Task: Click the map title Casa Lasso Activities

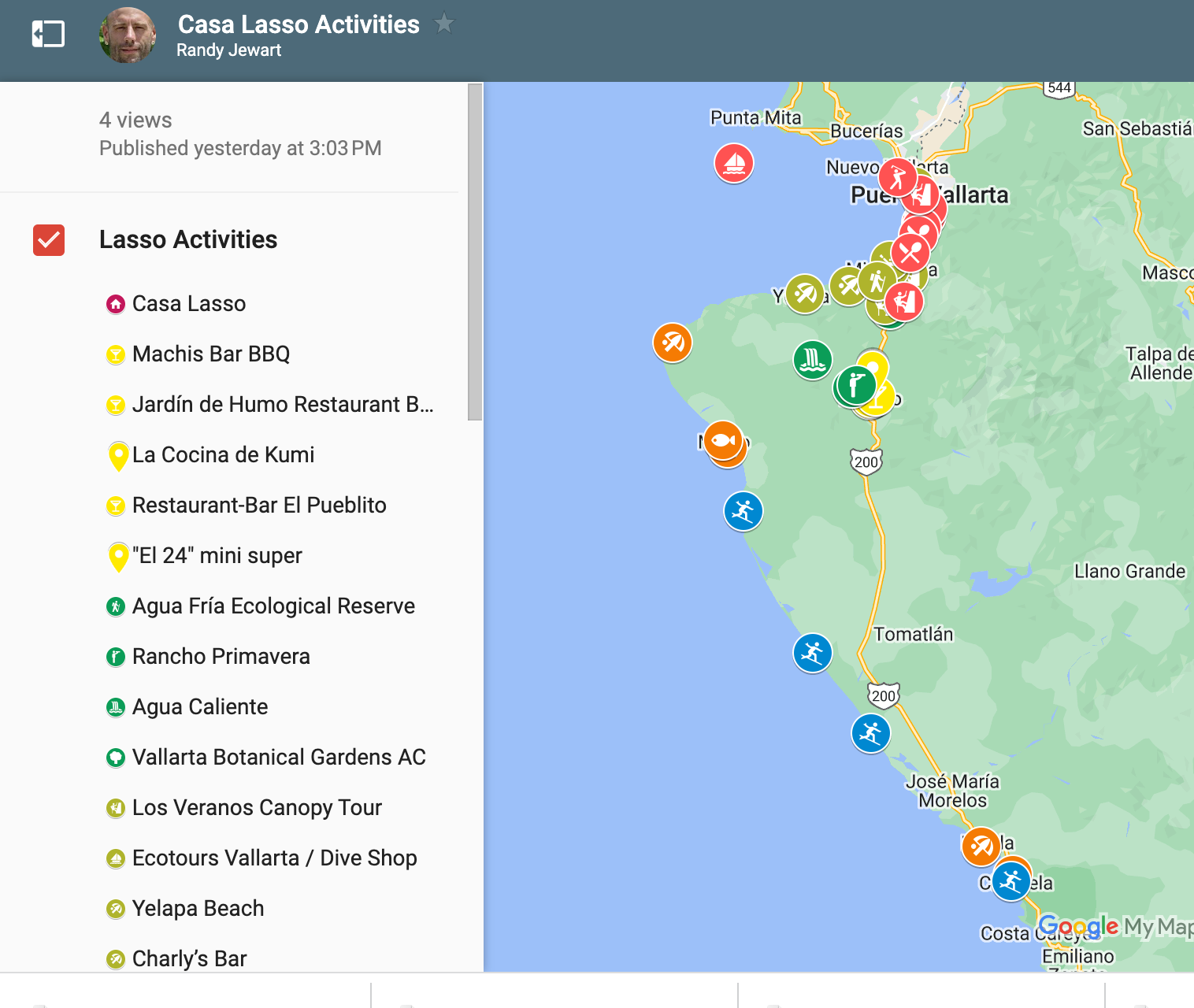Action: (298, 24)
